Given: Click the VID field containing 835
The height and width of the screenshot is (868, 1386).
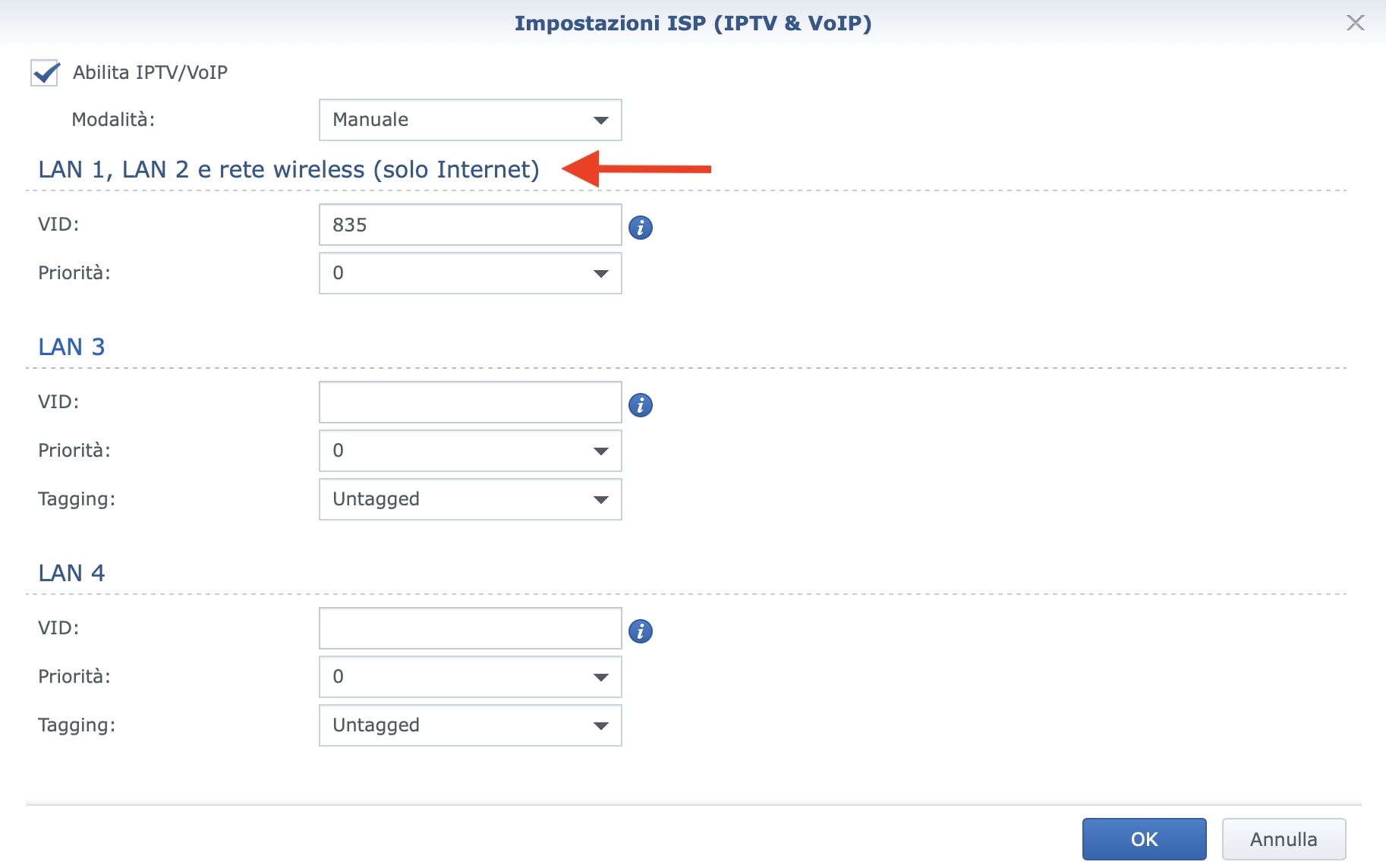Looking at the screenshot, I should click(470, 225).
